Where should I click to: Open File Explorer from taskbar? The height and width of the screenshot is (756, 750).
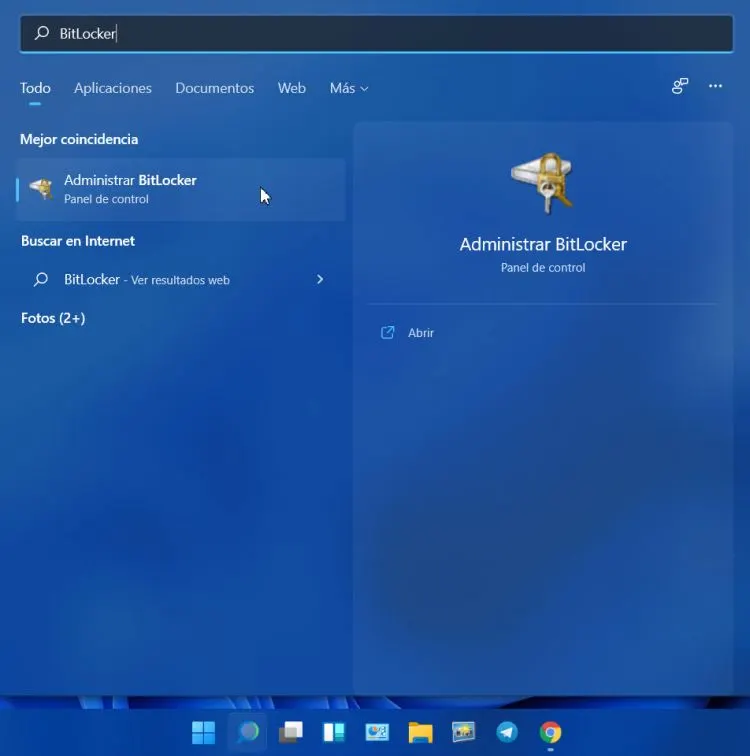coord(420,732)
